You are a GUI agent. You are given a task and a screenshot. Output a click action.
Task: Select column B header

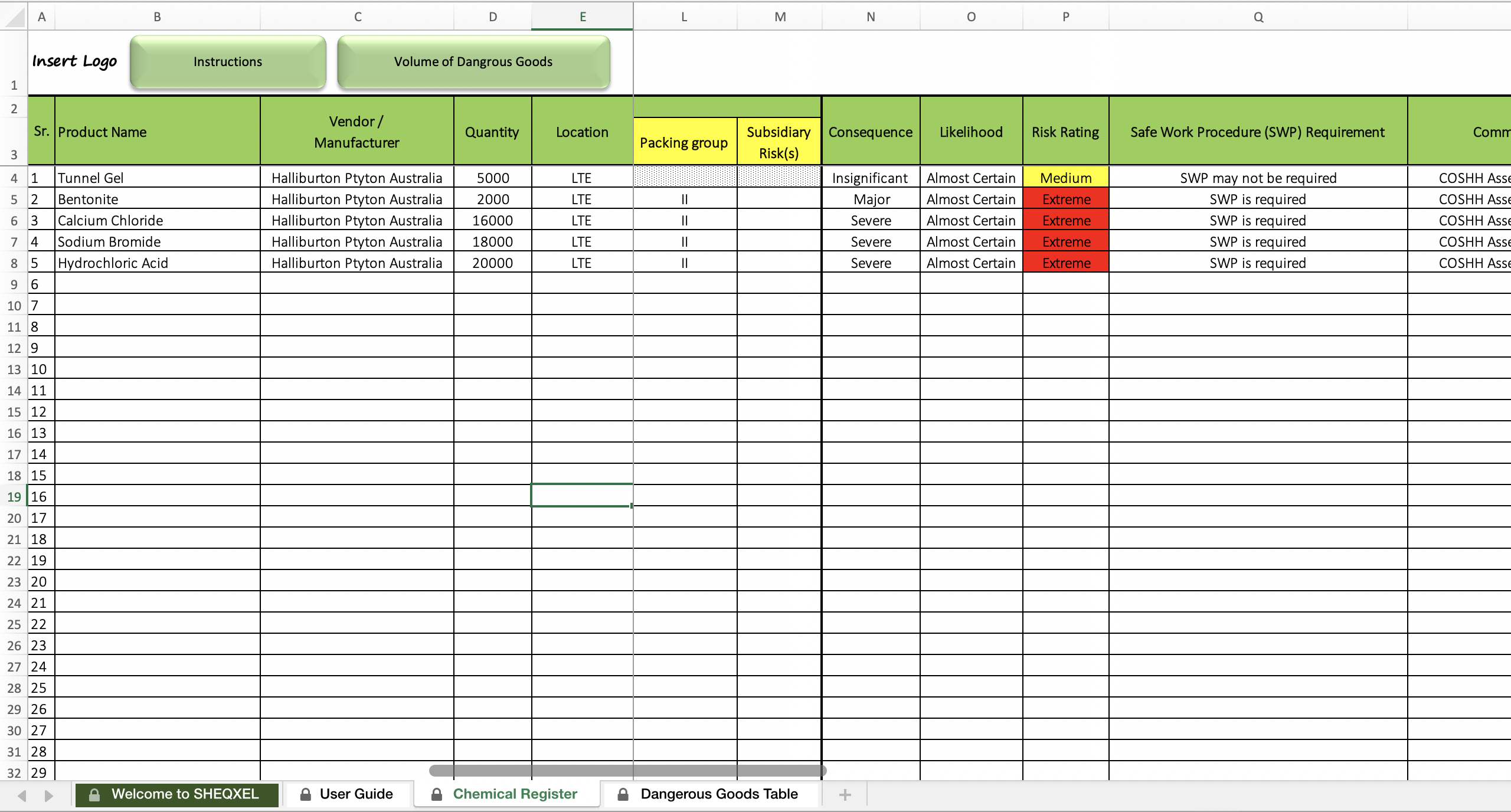click(x=158, y=17)
